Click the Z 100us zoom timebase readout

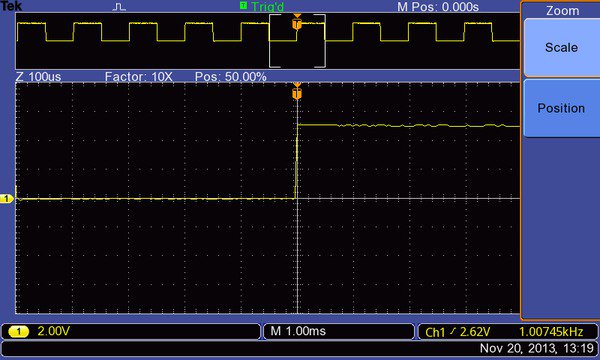(x=38, y=77)
